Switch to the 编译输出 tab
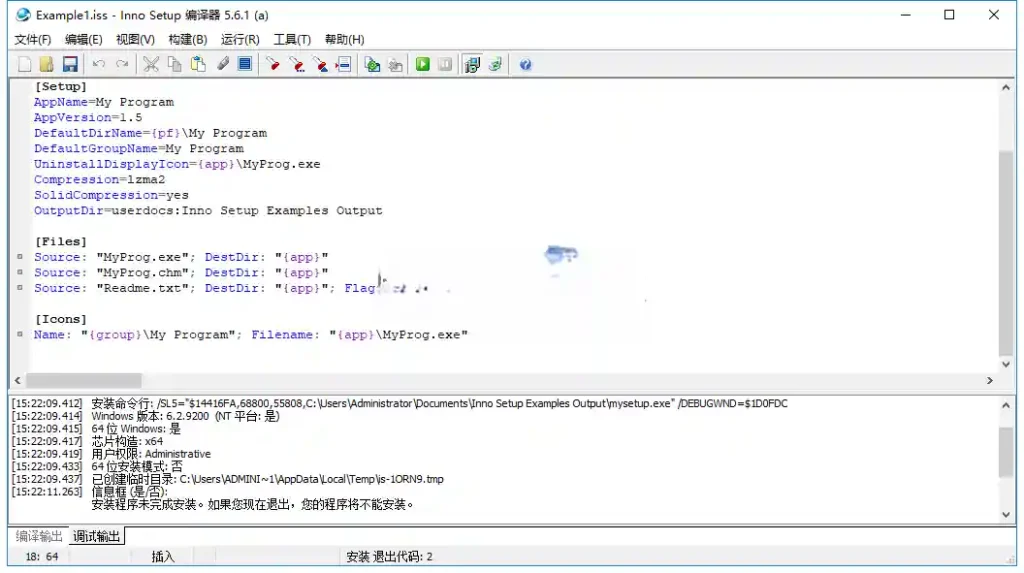Image resolution: width=1024 pixels, height=573 pixels. [x=39, y=537]
